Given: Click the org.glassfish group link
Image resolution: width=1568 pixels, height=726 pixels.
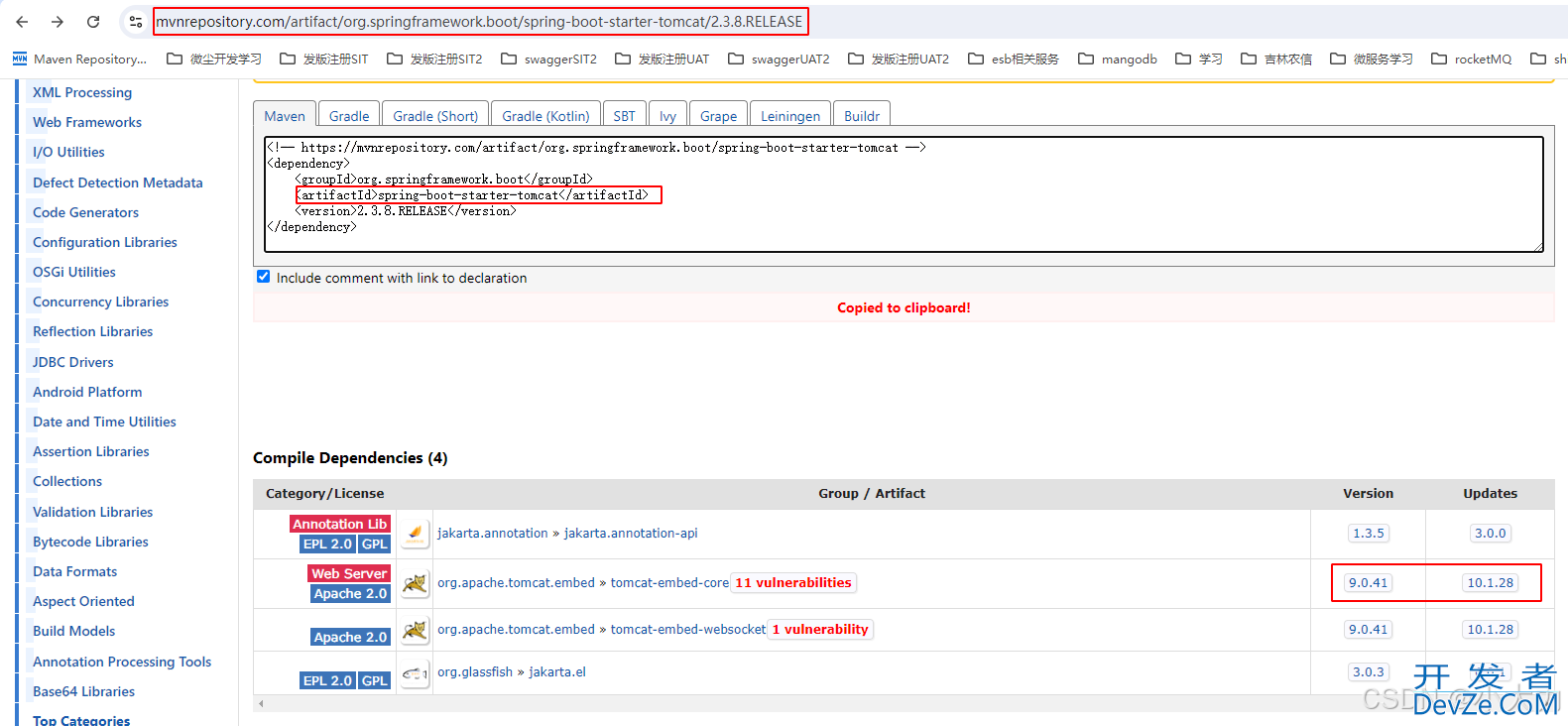Looking at the screenshot, I should tap(475, 671).
